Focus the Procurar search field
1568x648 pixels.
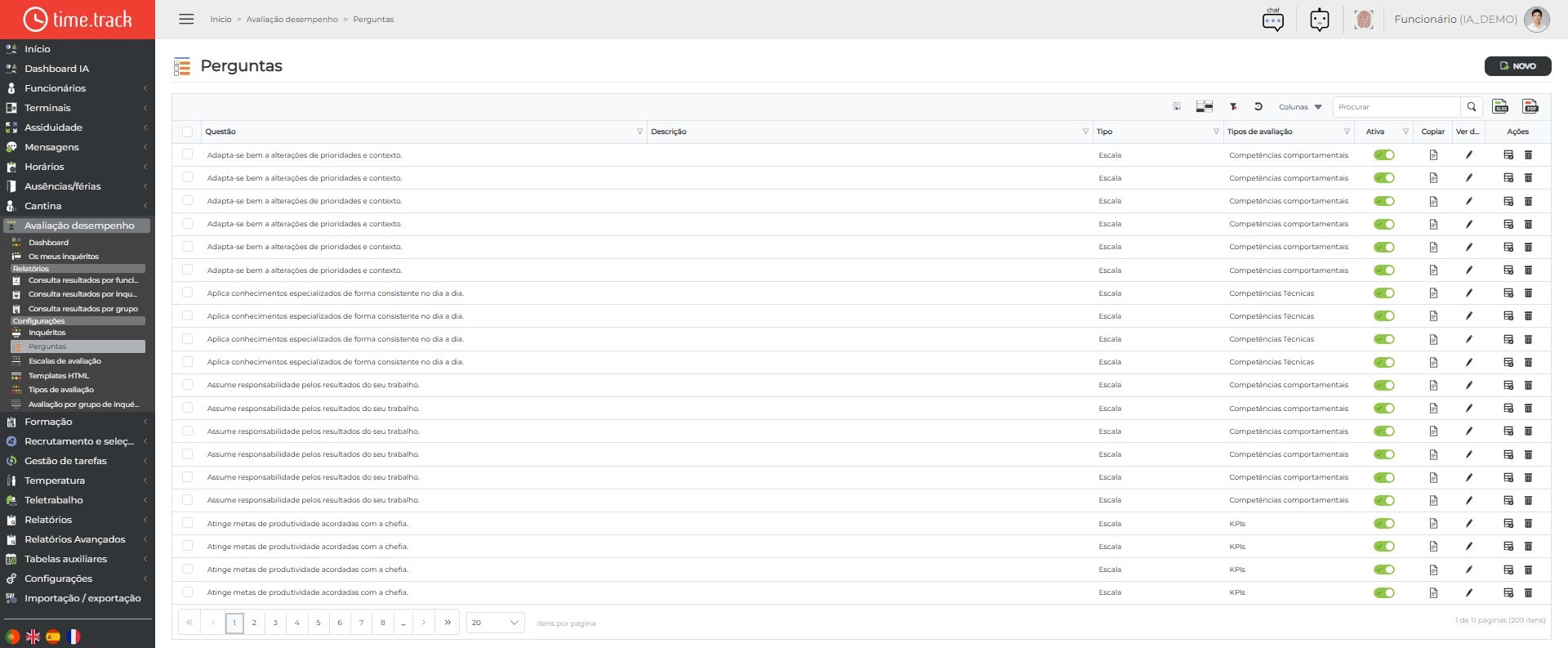(1396, 107)
